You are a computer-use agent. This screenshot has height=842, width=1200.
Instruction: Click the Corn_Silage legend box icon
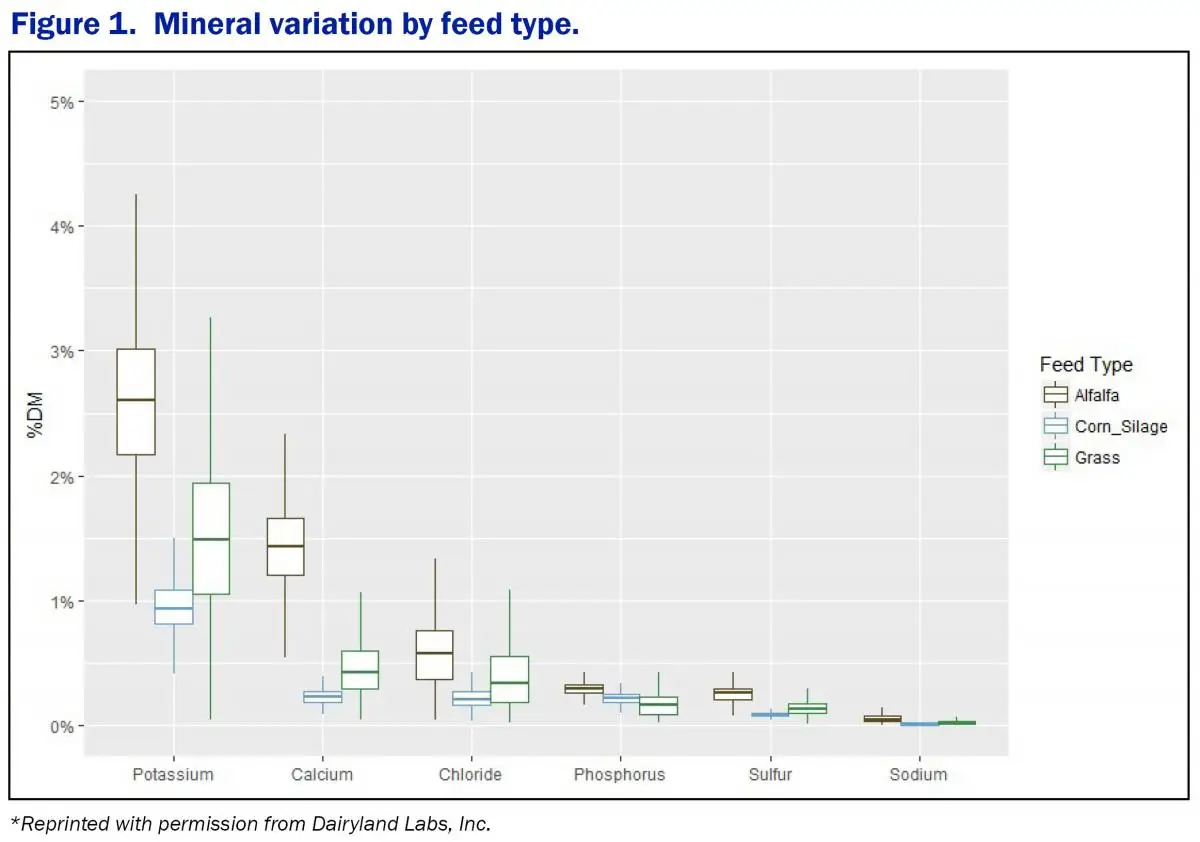click(x=1055, y=426)
